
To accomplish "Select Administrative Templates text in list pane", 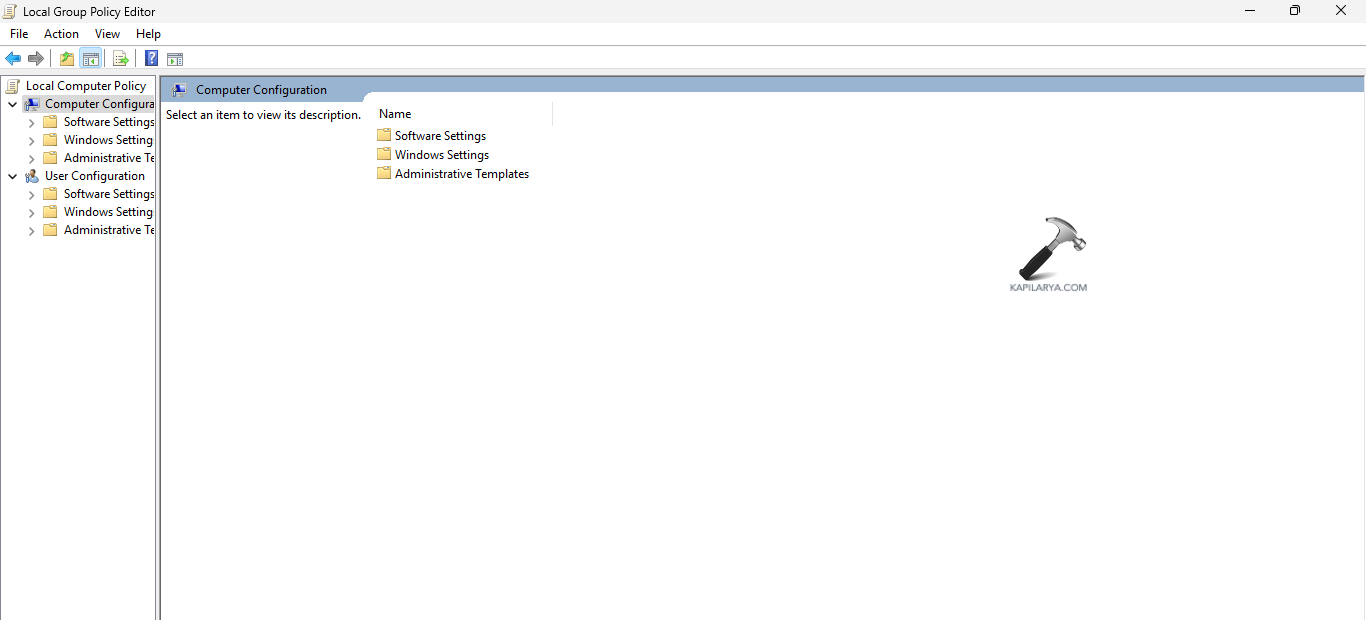I will (x=462, y=174).
